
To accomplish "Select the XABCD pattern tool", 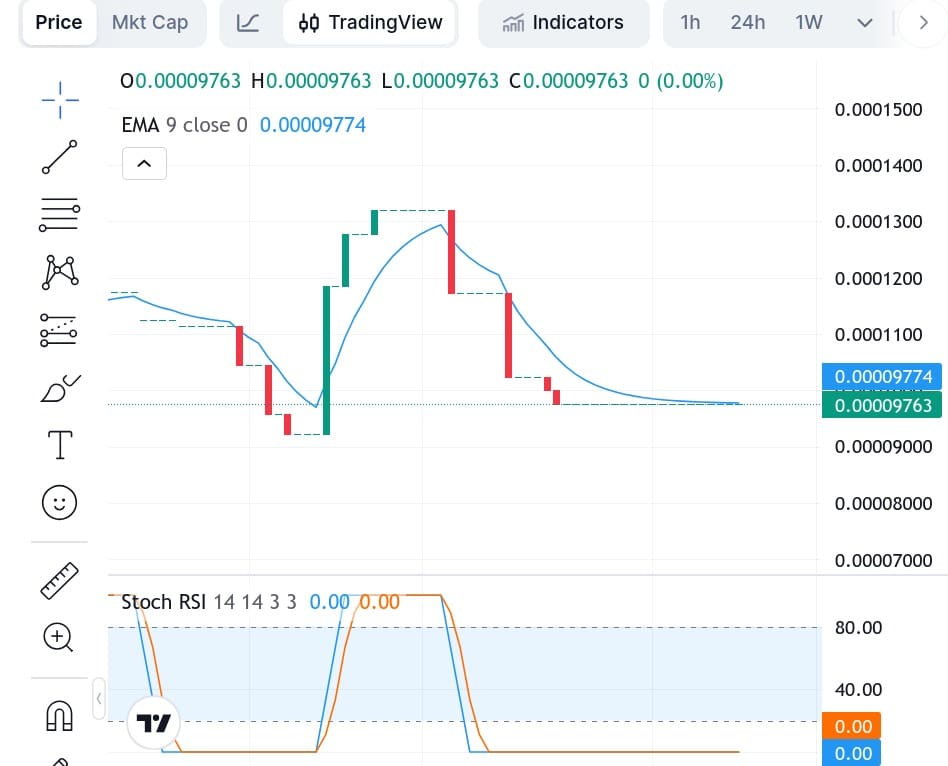I will pyautogui.click(x=59, y=272).
